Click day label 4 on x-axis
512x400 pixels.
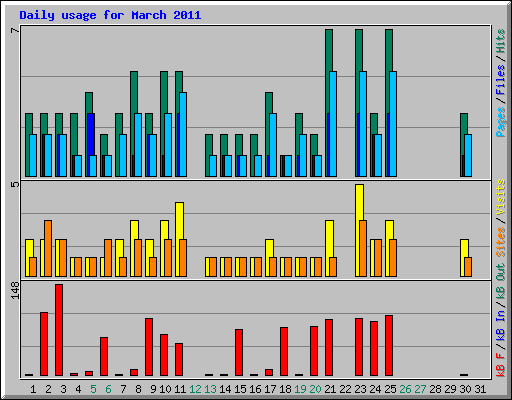[78, 389]
